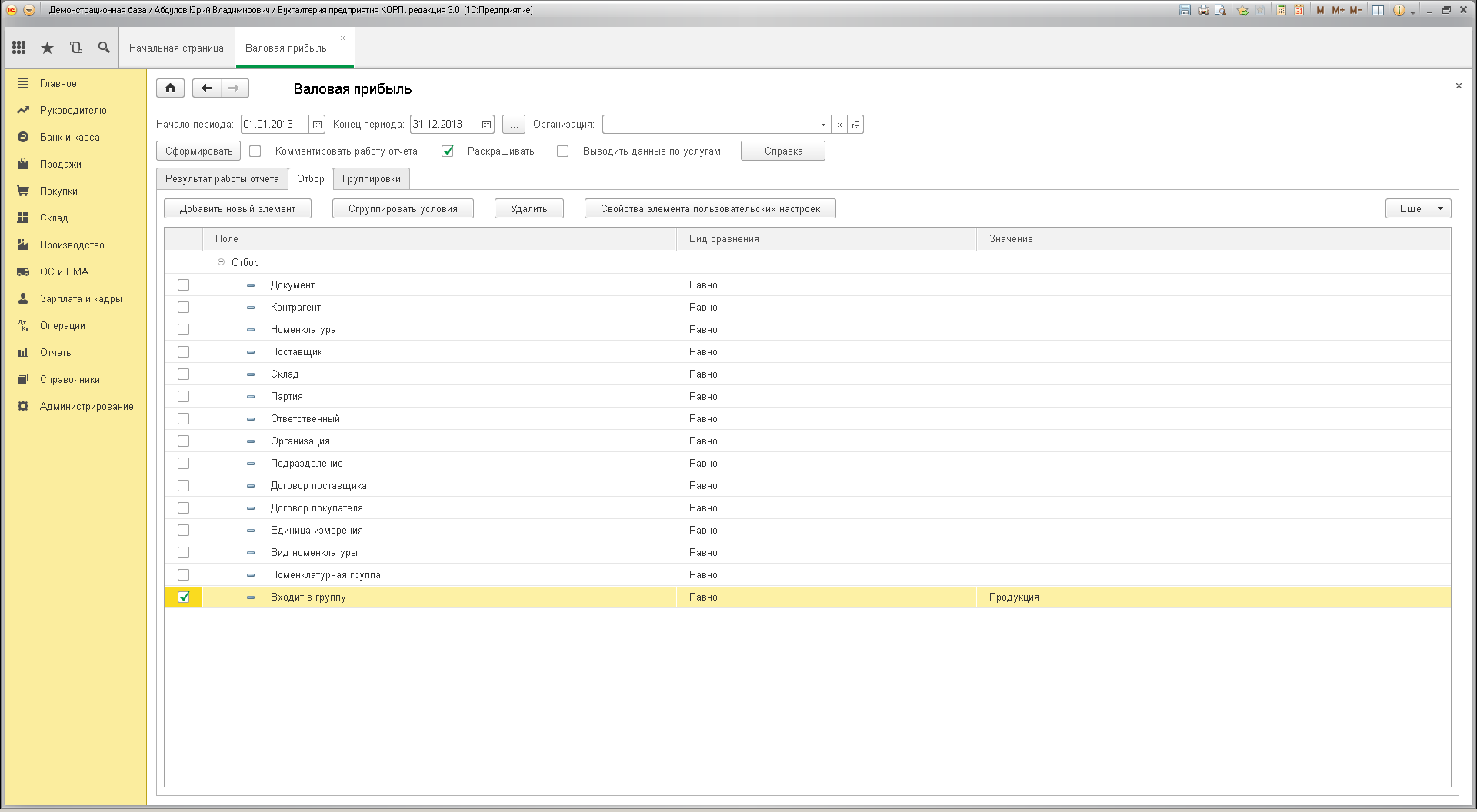Viewport: 1477px width, 812px height.
Task: Open the Банк и касса section
Action: pos(70,137)
